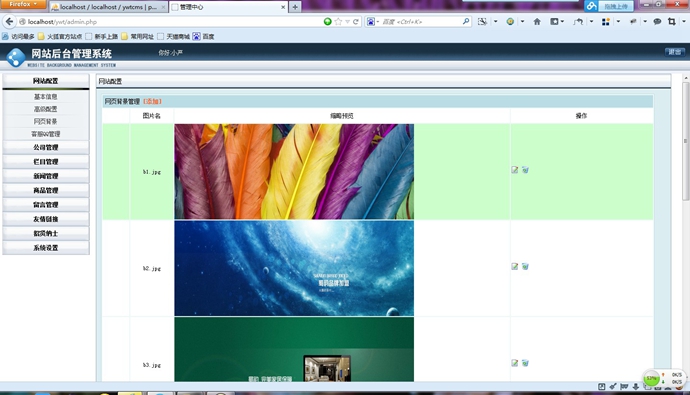The width and height of the screenshot is (690, 395).
Task: Click the screenshot capture toolbar icon
Action: 482,21
